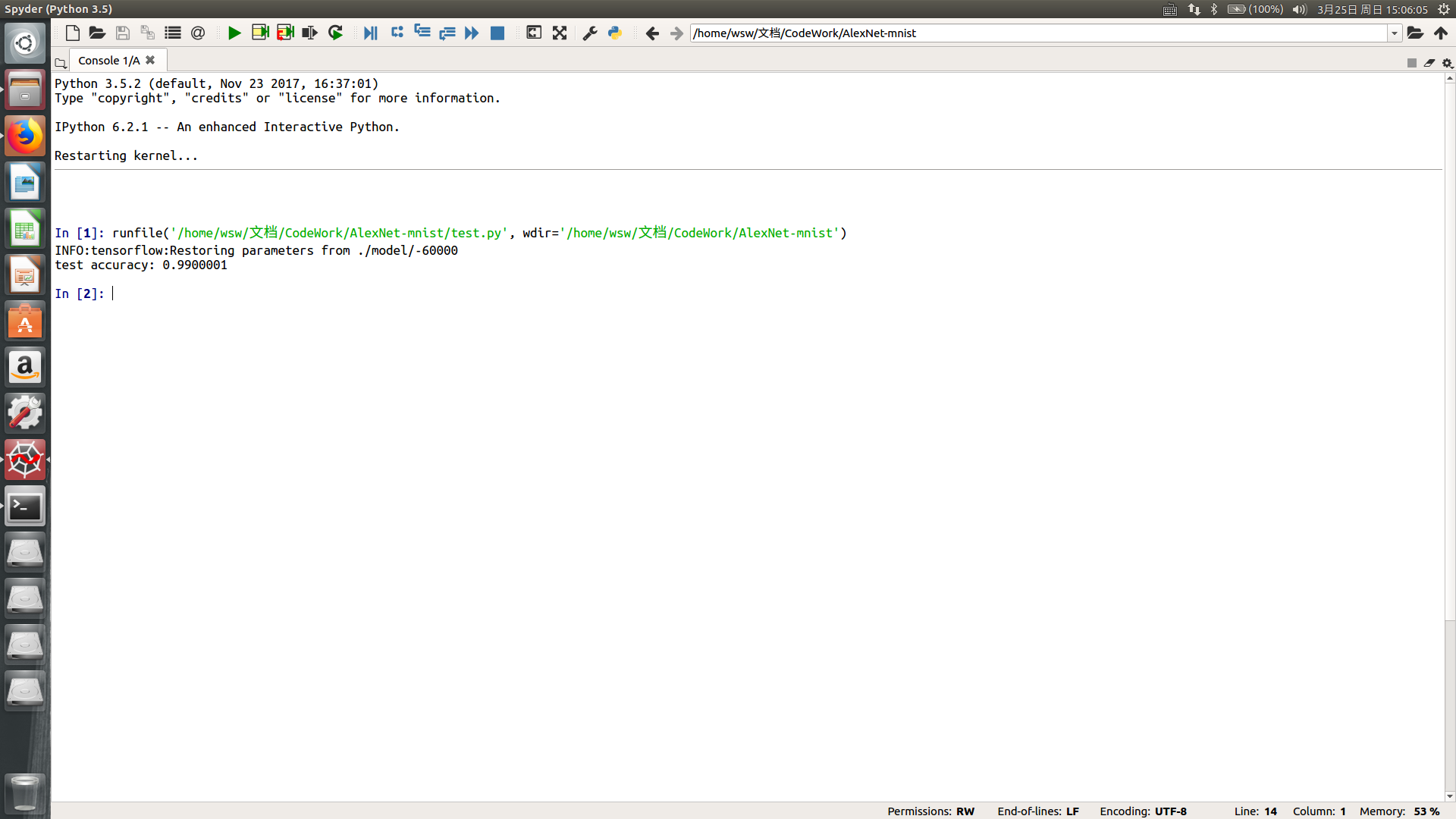Go to the parent directory up arrow
The width and height of the screenshot is (1456, 819).
point(1441,33)
